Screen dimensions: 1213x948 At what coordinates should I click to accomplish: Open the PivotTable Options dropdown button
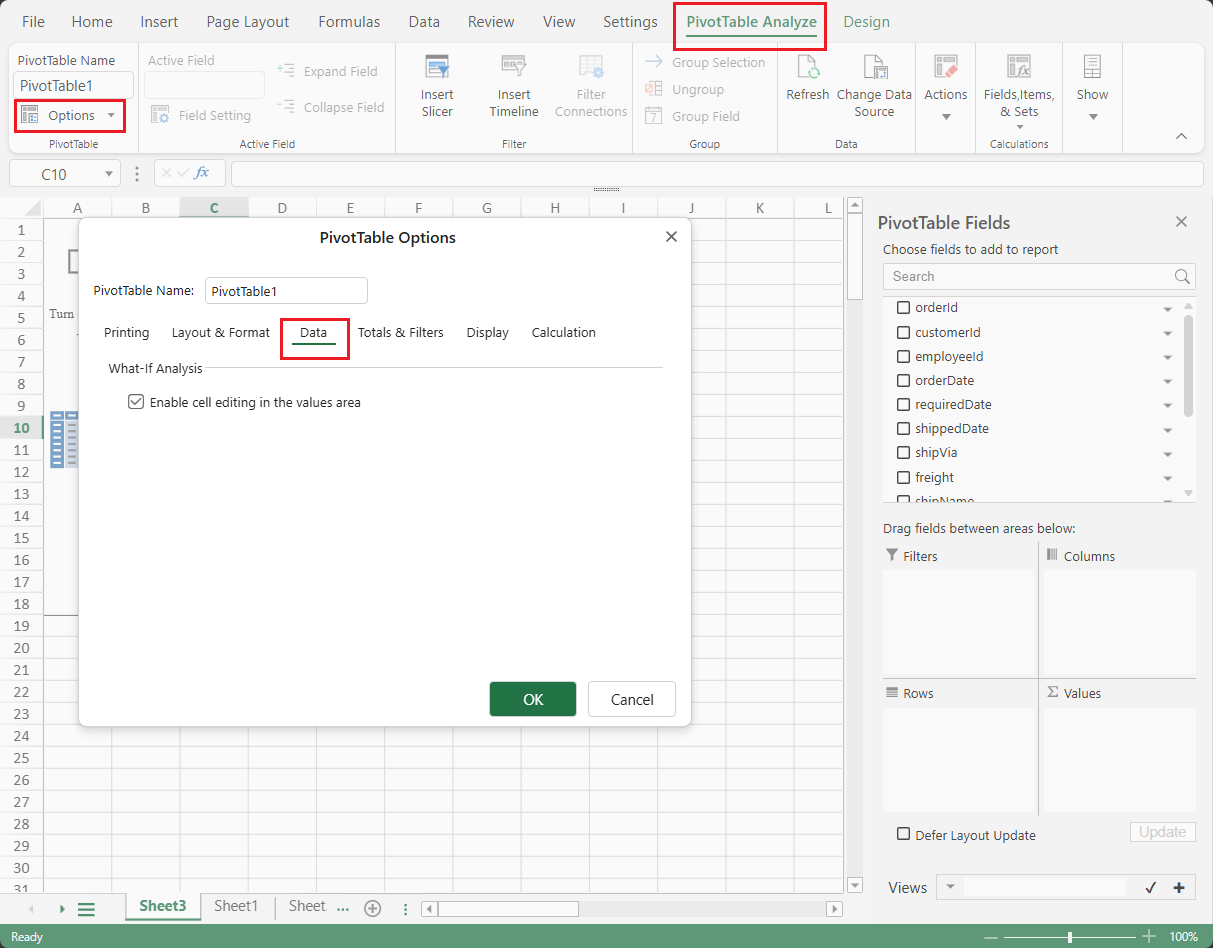(x=70, y=116)
